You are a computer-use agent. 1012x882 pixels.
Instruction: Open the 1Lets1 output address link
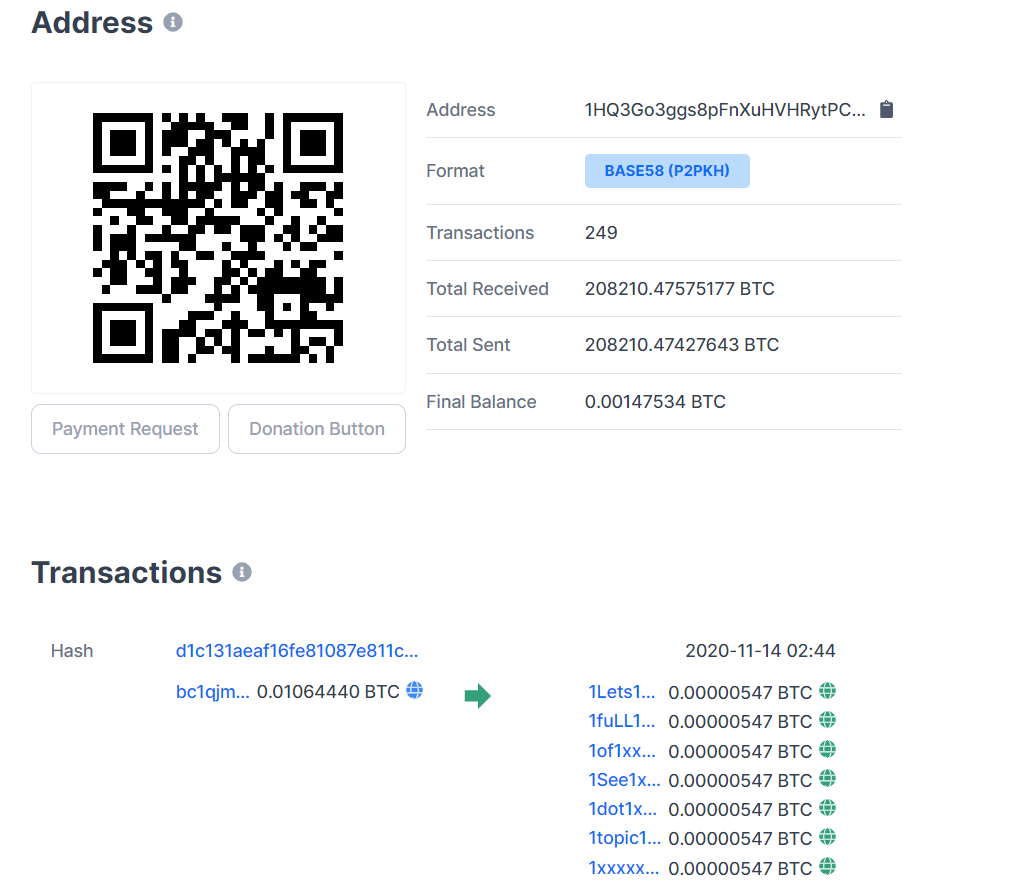point(622,692)
